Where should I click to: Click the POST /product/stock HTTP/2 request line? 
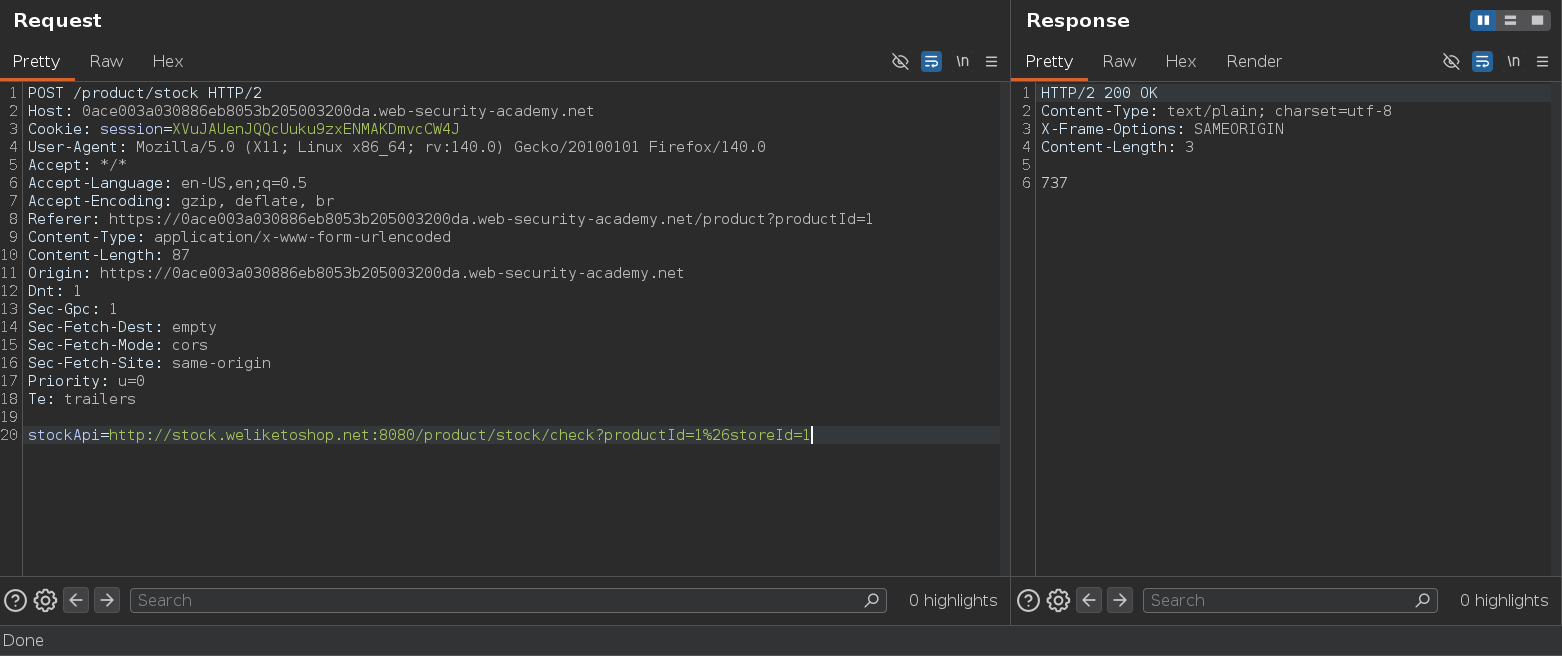pyautogui.click(x=145, y=93)
